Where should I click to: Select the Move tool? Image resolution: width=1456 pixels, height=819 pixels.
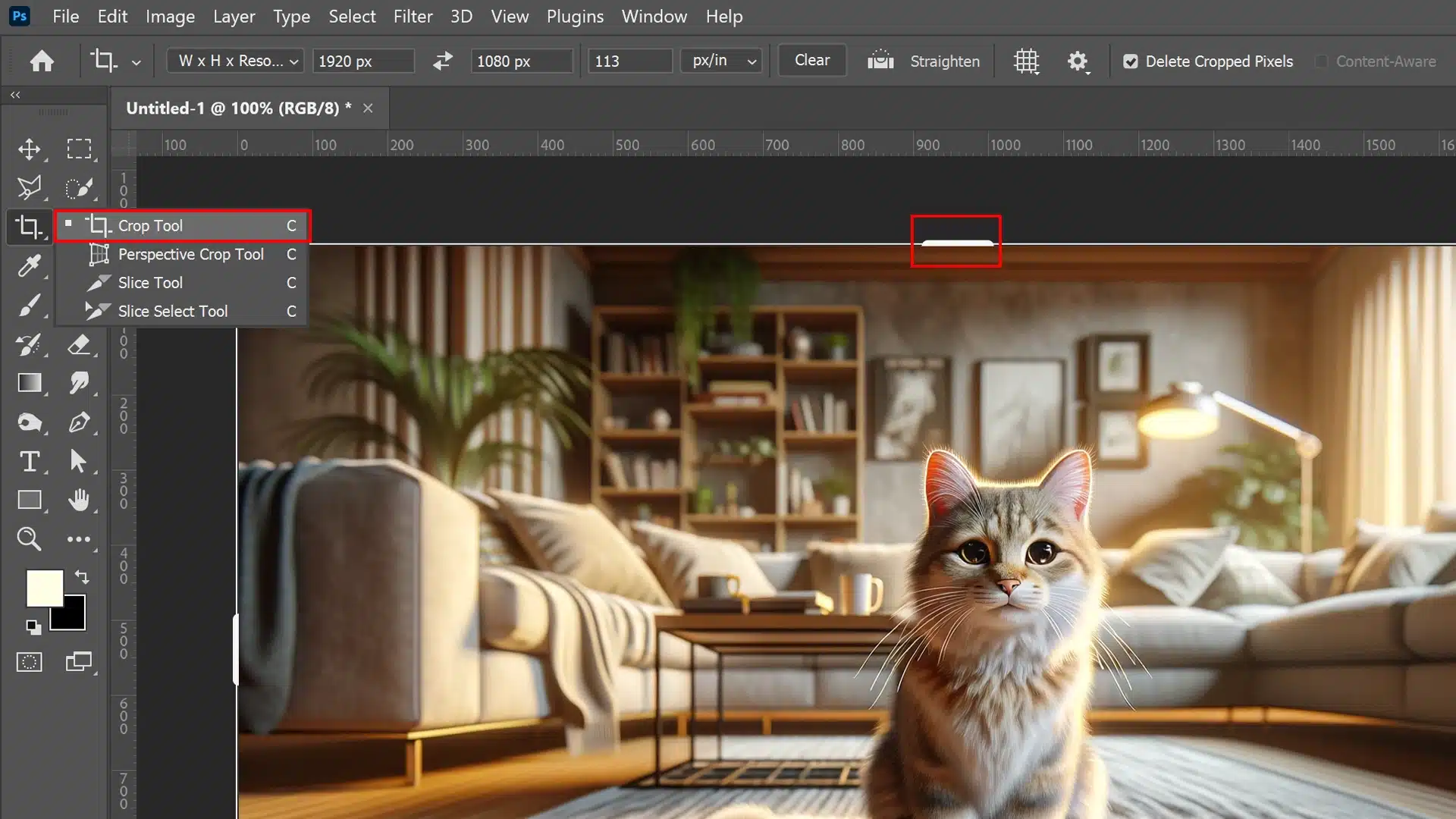(30, 149)
